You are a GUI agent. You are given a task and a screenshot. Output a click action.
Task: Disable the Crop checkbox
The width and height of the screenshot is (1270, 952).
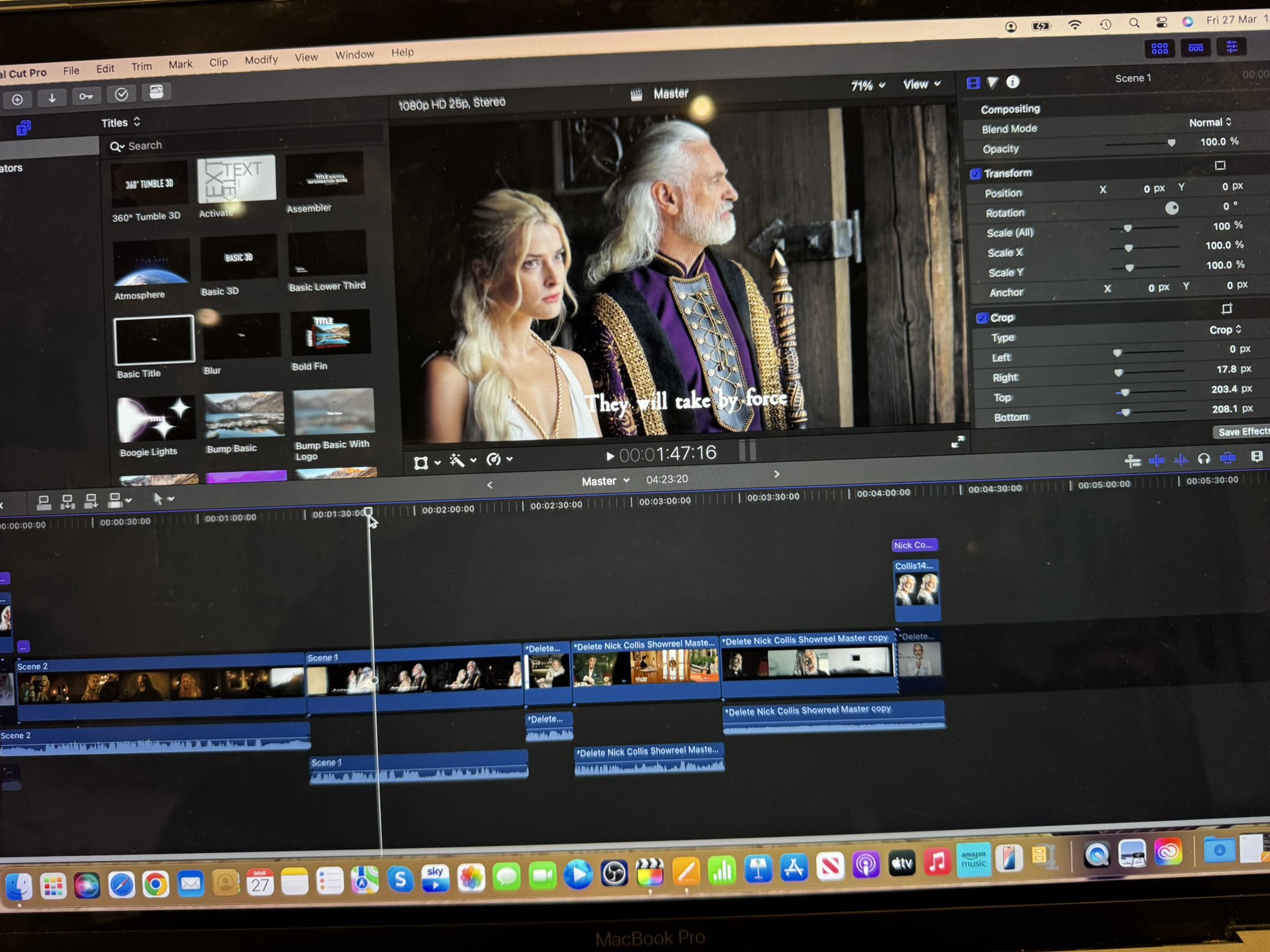(x=981, y=319)
